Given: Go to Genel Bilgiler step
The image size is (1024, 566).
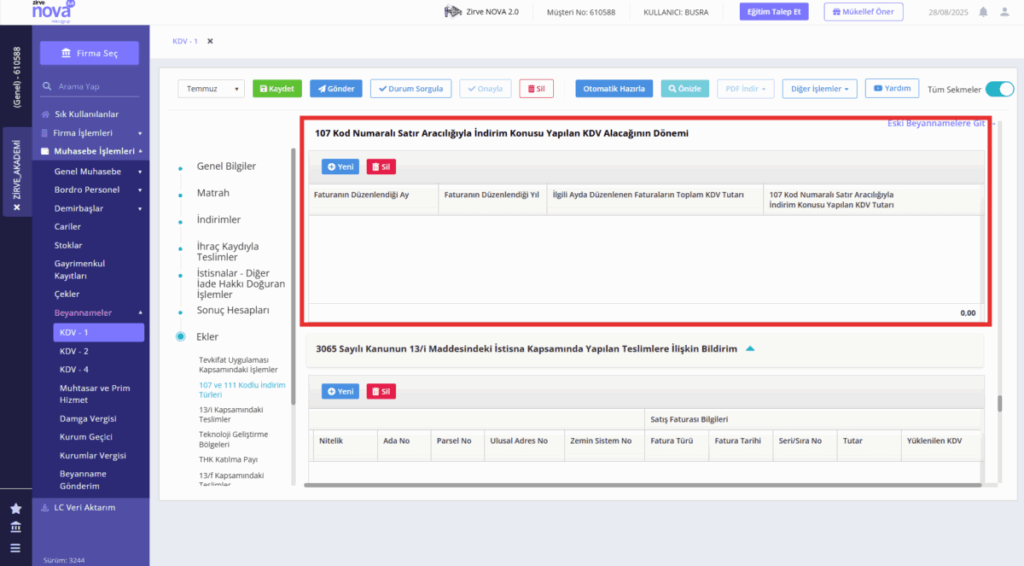Looking at the screenshot, I should pyautogui.click(x=226, y=166).
